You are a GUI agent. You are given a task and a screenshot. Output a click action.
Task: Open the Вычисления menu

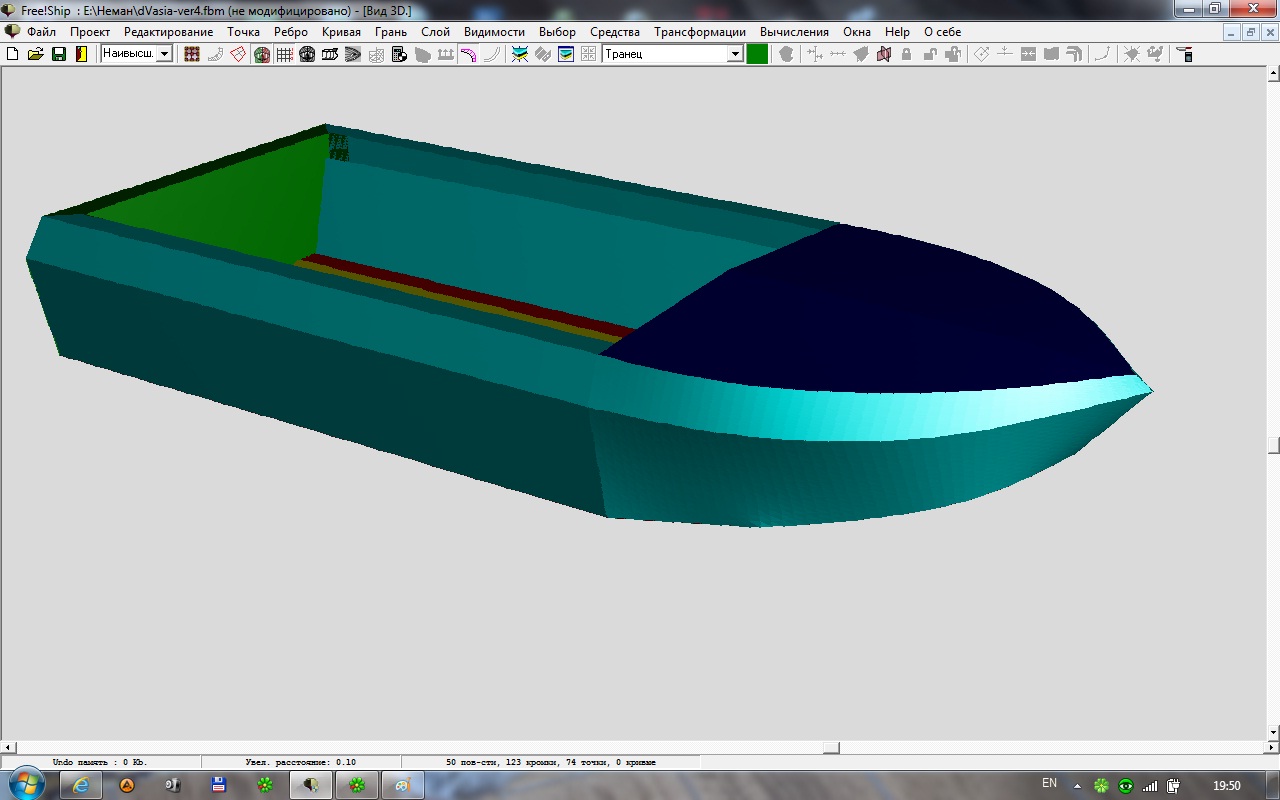point(794,32)
